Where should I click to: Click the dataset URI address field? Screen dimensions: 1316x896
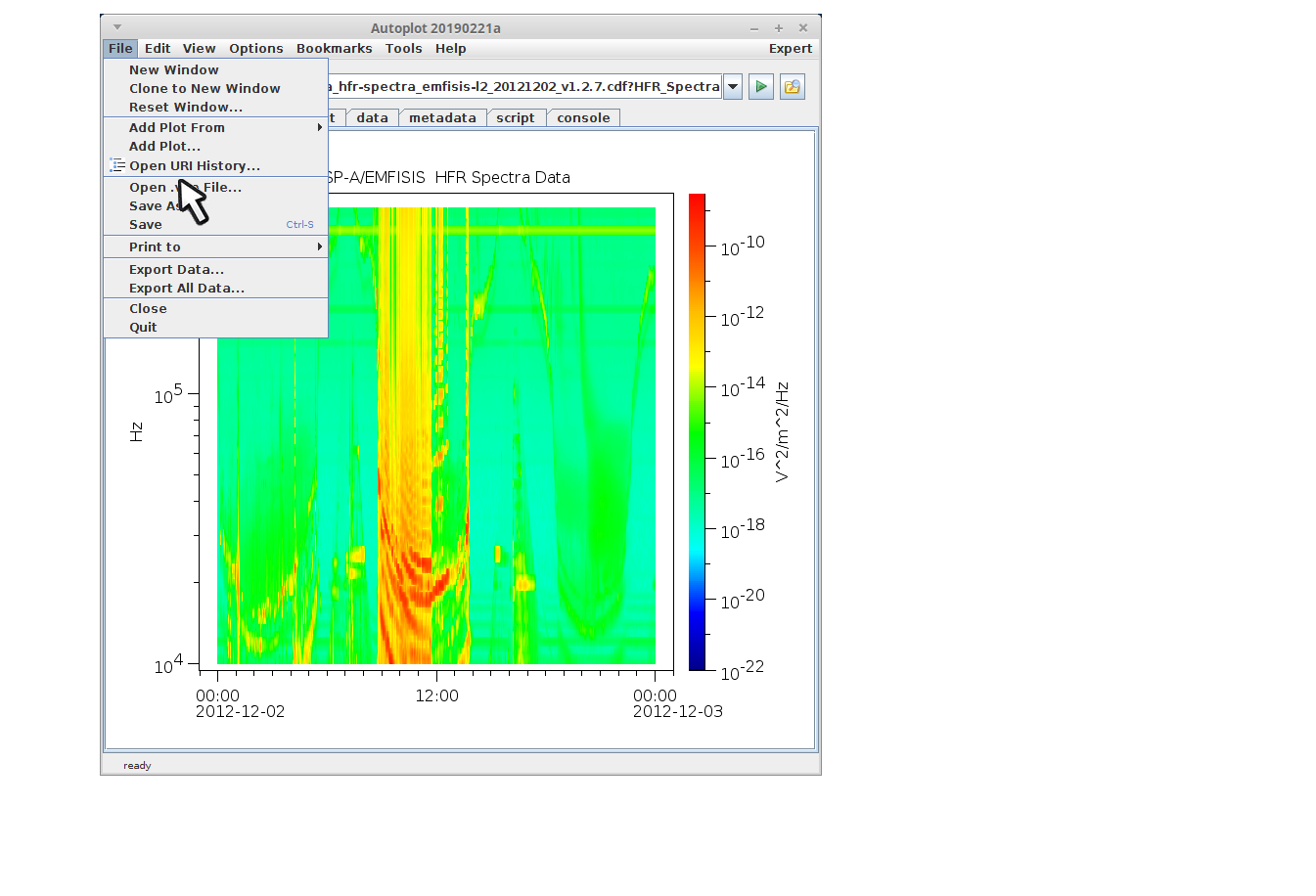pyautogui.click(x=524, y=87)
